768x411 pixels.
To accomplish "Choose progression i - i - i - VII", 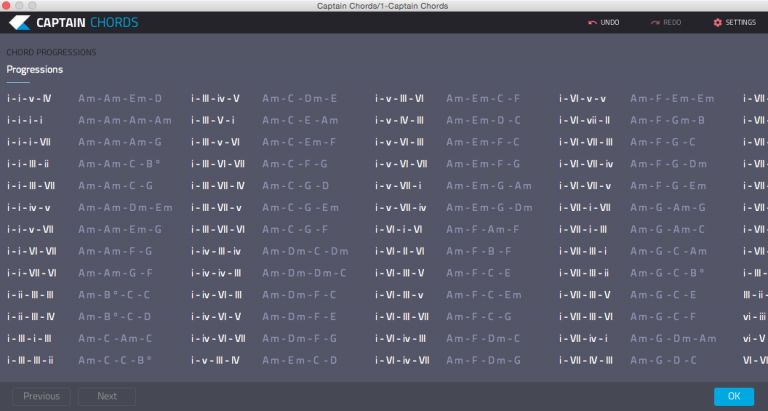I will coord(29,142).
